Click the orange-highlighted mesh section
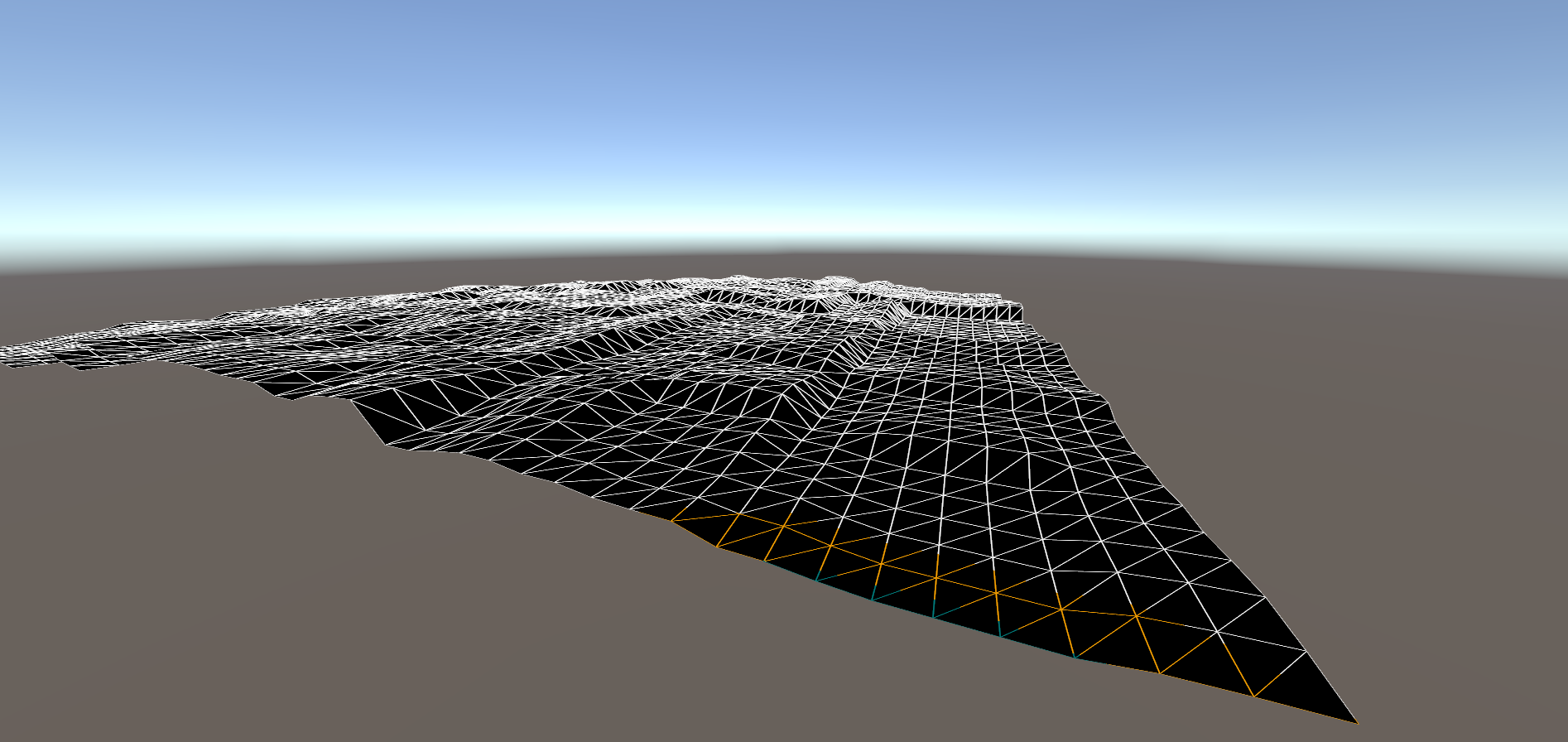The image size is (1568, 742). pyautogui.click(x=1014, y=617)
